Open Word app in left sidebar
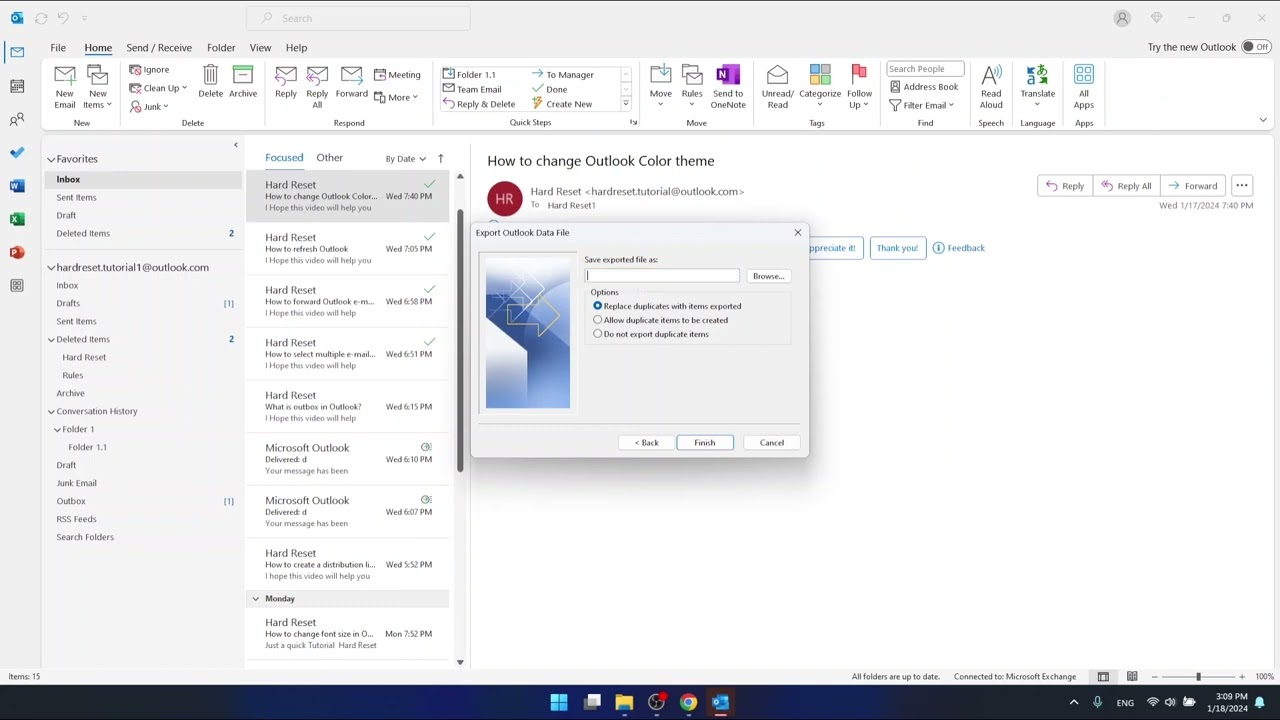1280x720 pixels. pyautogui.click(x=17, y=186)
